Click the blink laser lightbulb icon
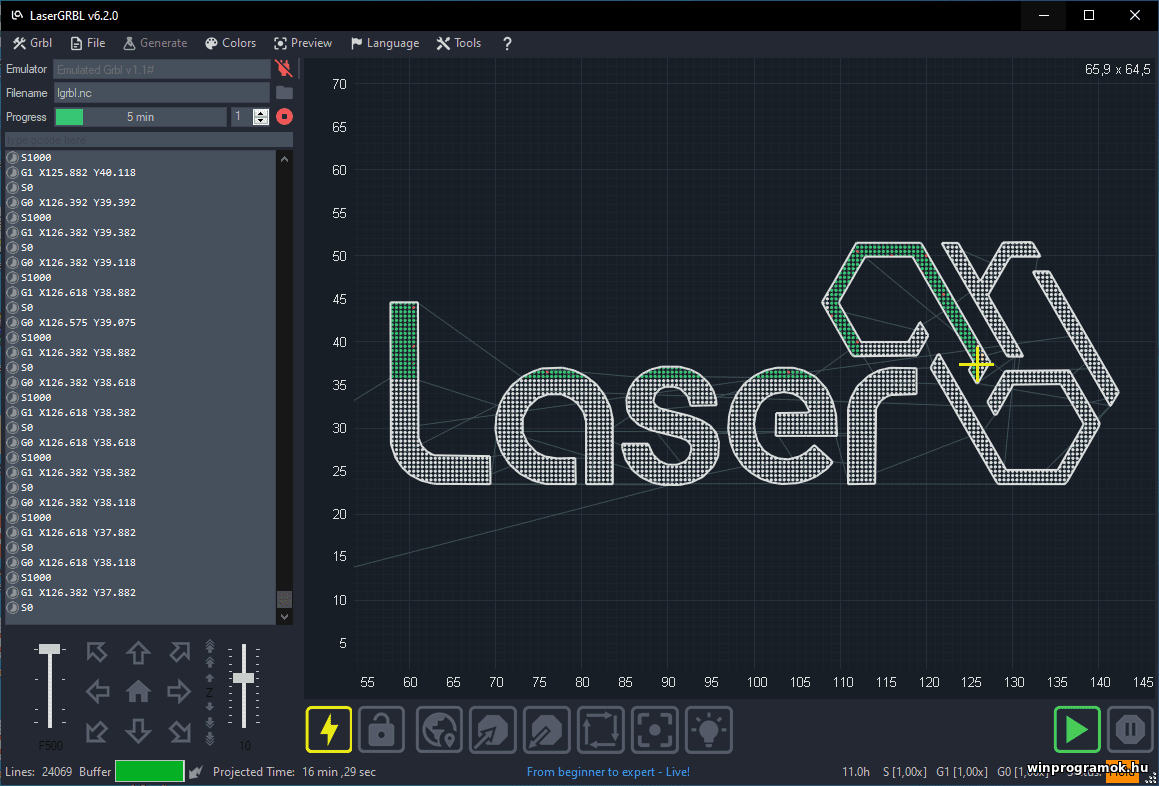This screenshot has width=1159, height=786. point(709,729)
